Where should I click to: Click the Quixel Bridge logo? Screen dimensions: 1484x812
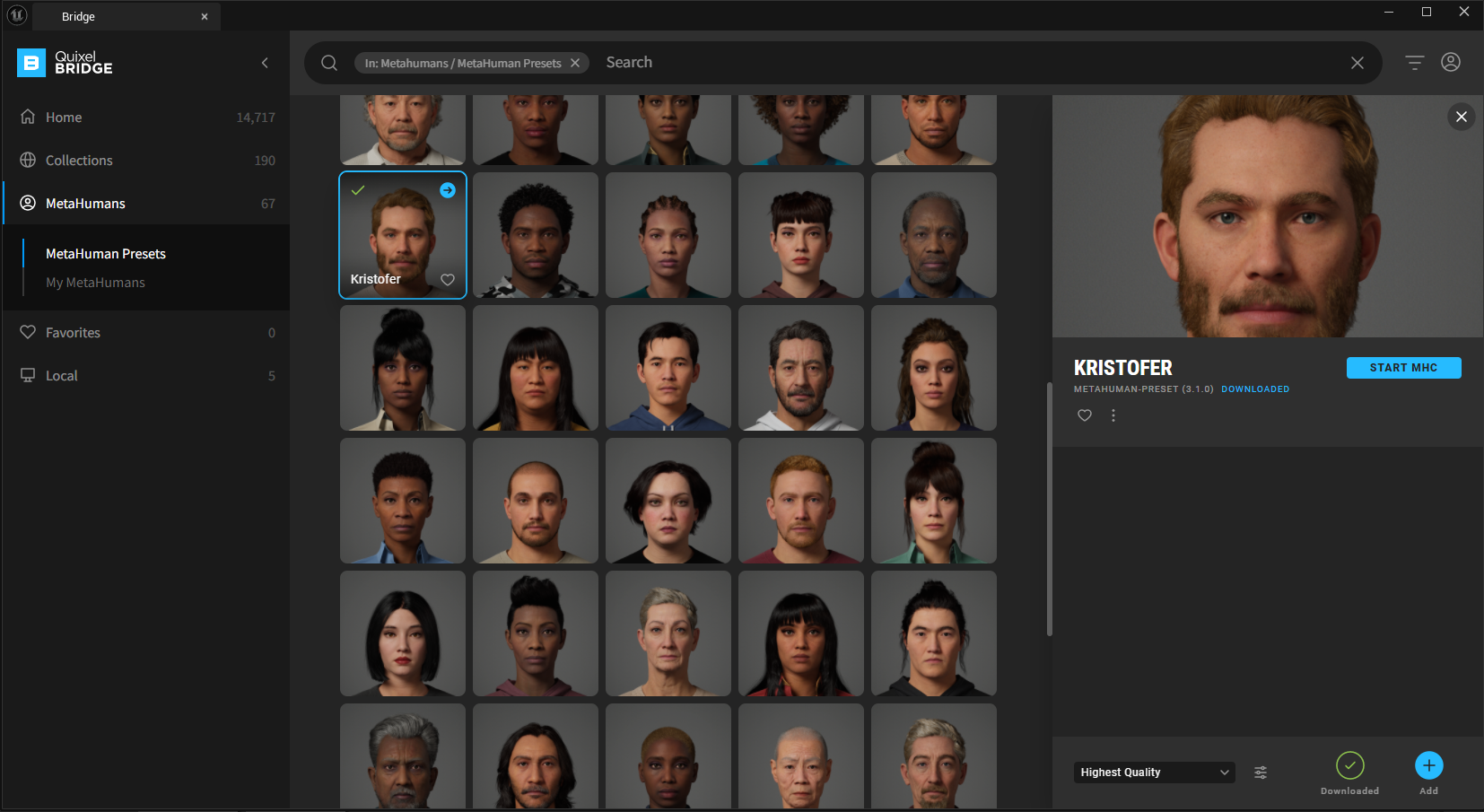[65, 63]
